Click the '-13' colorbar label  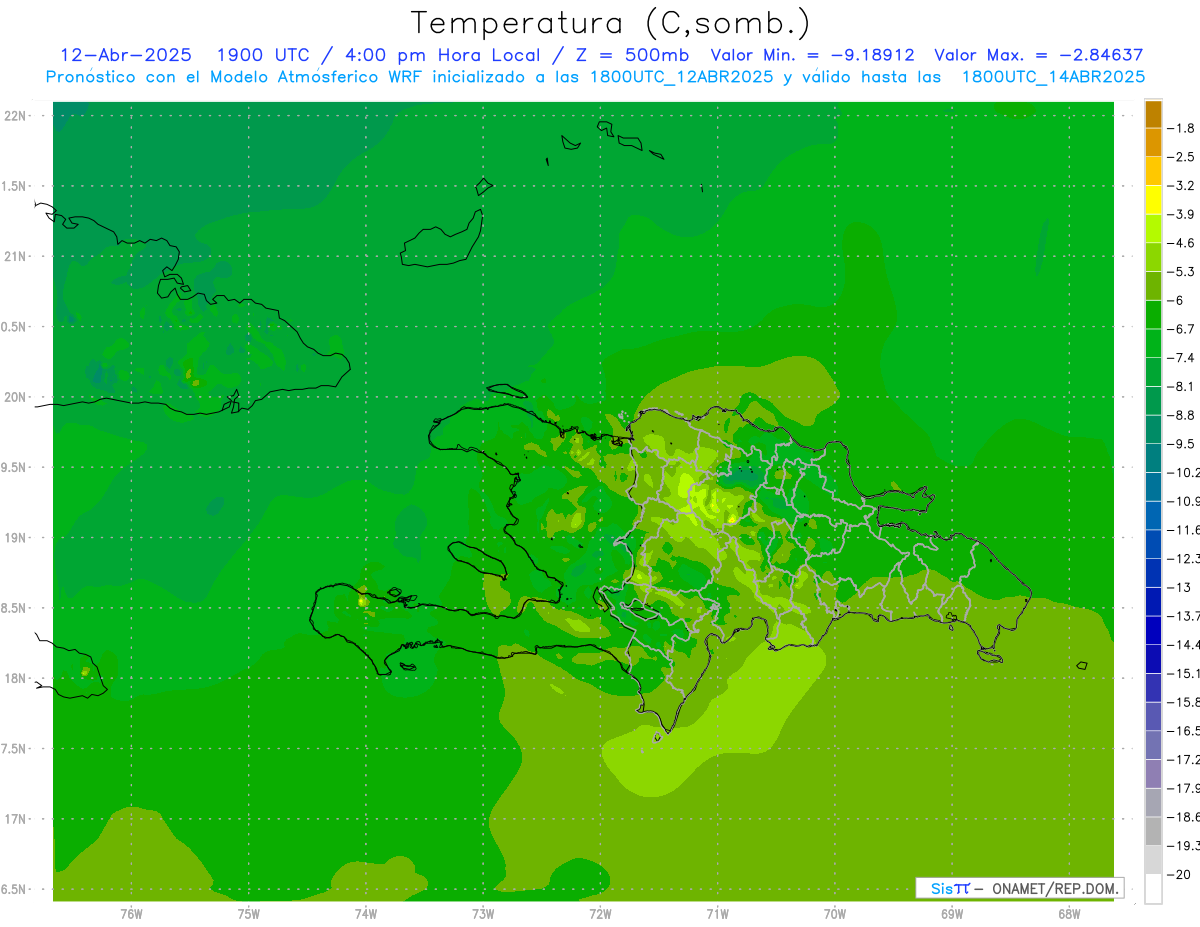(x=1178, y=588)
